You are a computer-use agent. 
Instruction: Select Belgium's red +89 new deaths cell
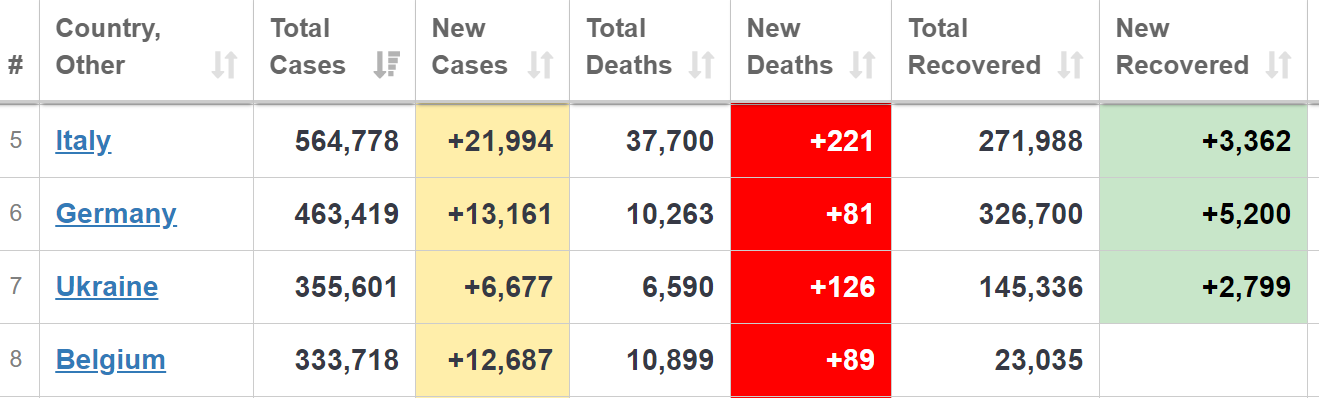coord(811,360)
